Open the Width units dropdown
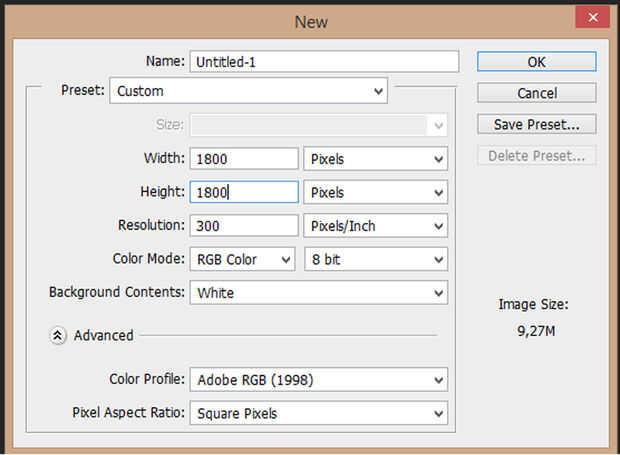Image resolution: width=620 pixels, height=455 pixels. point(375,159)
